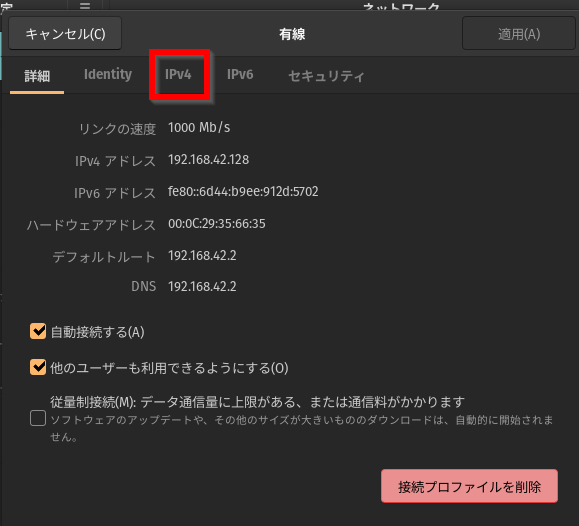Click the ネットワーク window title behind dialog

(x=401, y=6)
